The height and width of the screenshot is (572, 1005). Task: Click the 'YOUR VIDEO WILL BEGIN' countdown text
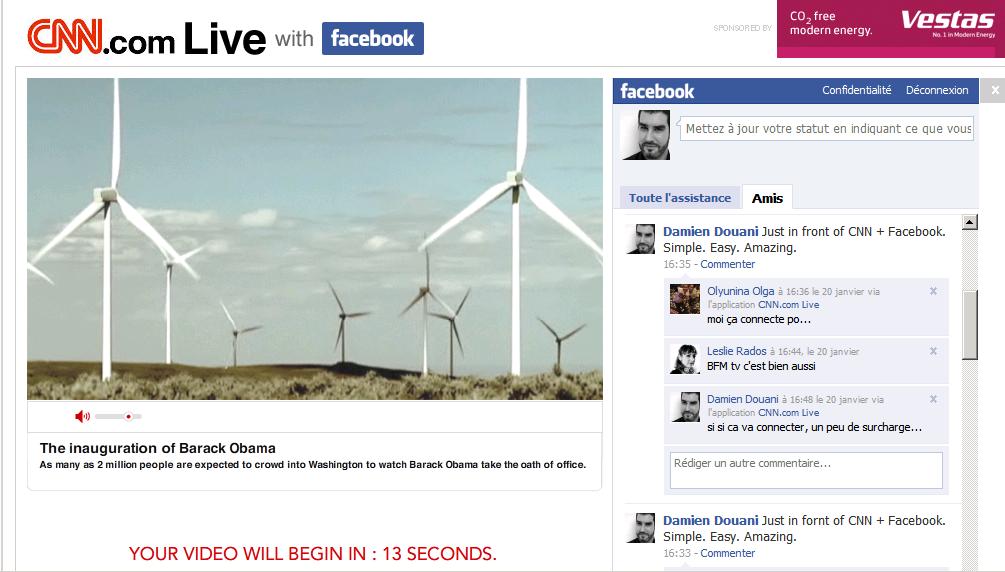313,554
